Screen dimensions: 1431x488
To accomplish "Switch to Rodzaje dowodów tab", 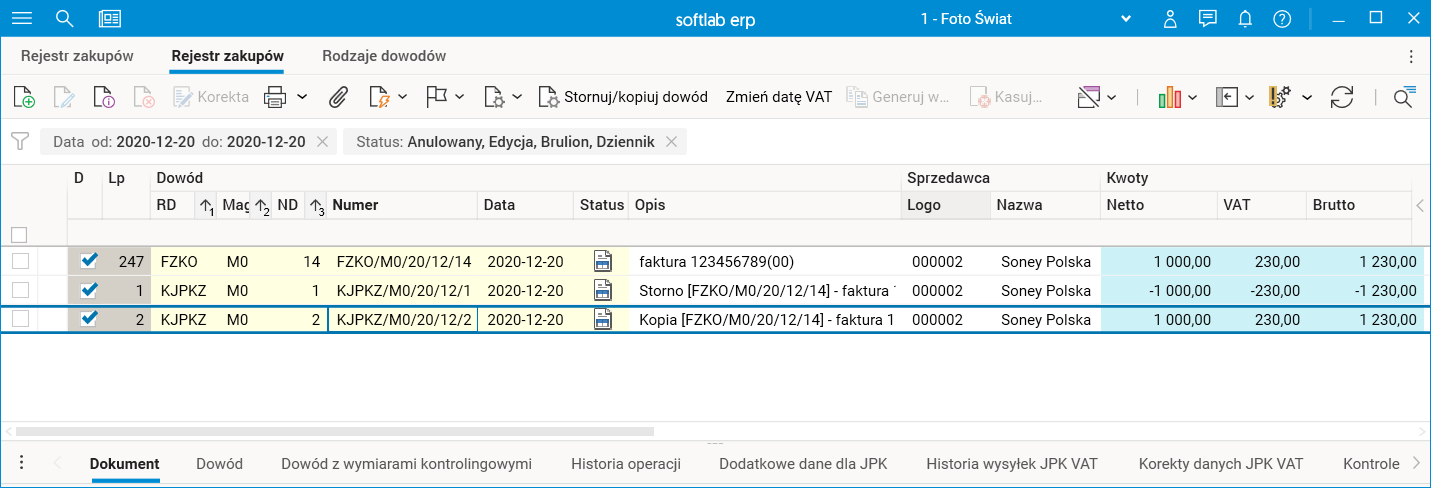I will tap(384, 56).
